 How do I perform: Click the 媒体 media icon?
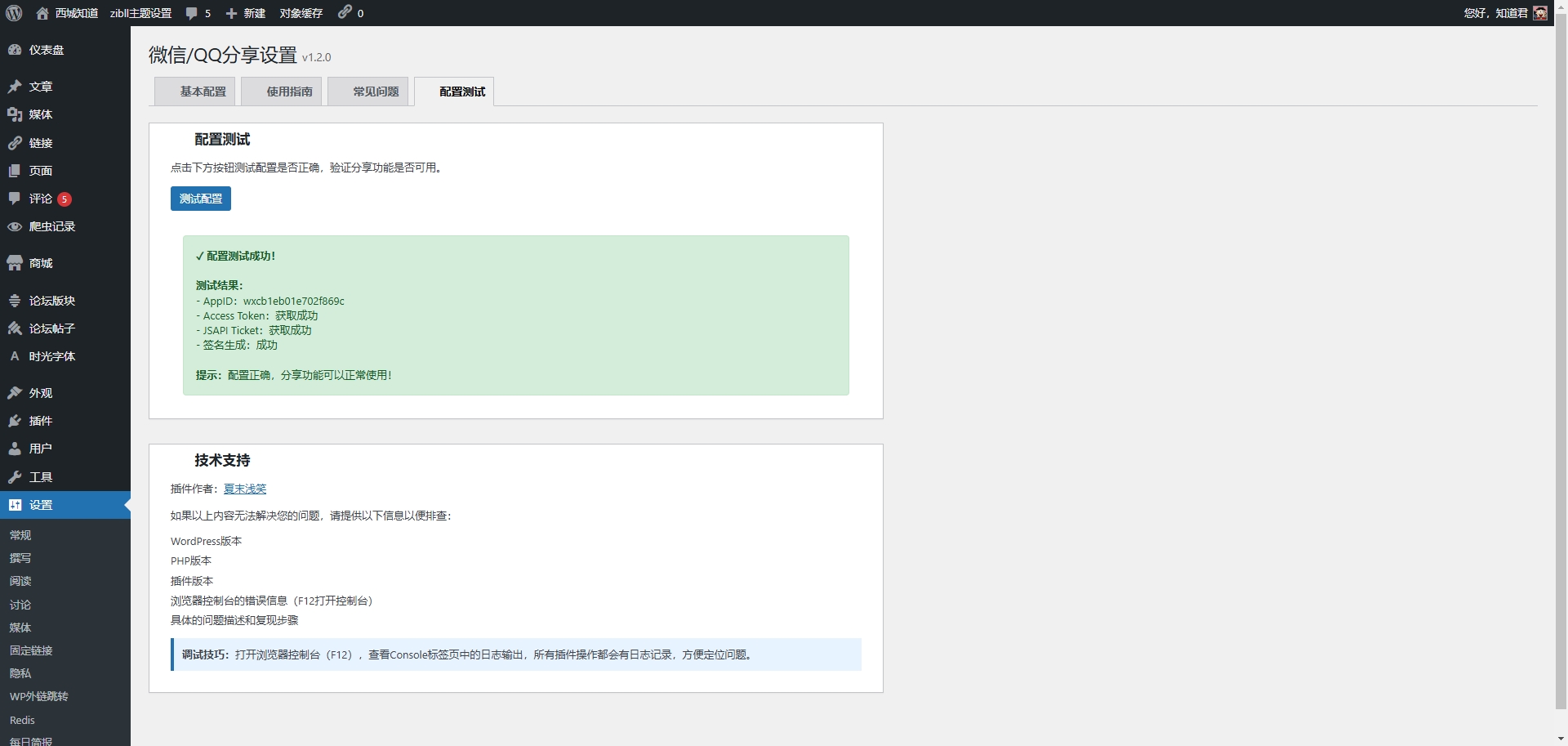point(15,114)
